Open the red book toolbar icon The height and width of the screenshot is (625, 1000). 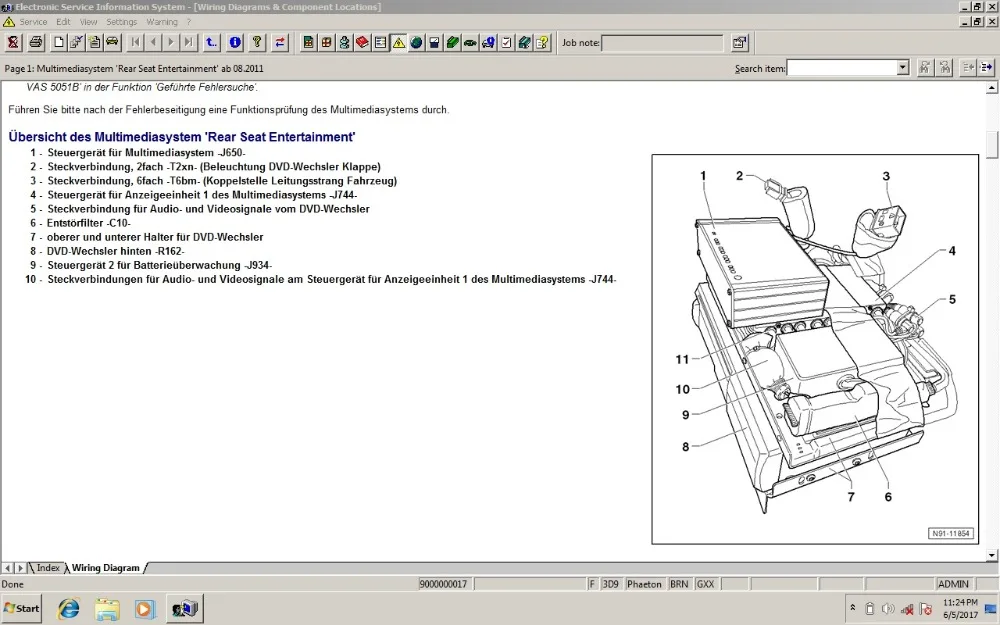pyautogui.click(x=362, y=43)
